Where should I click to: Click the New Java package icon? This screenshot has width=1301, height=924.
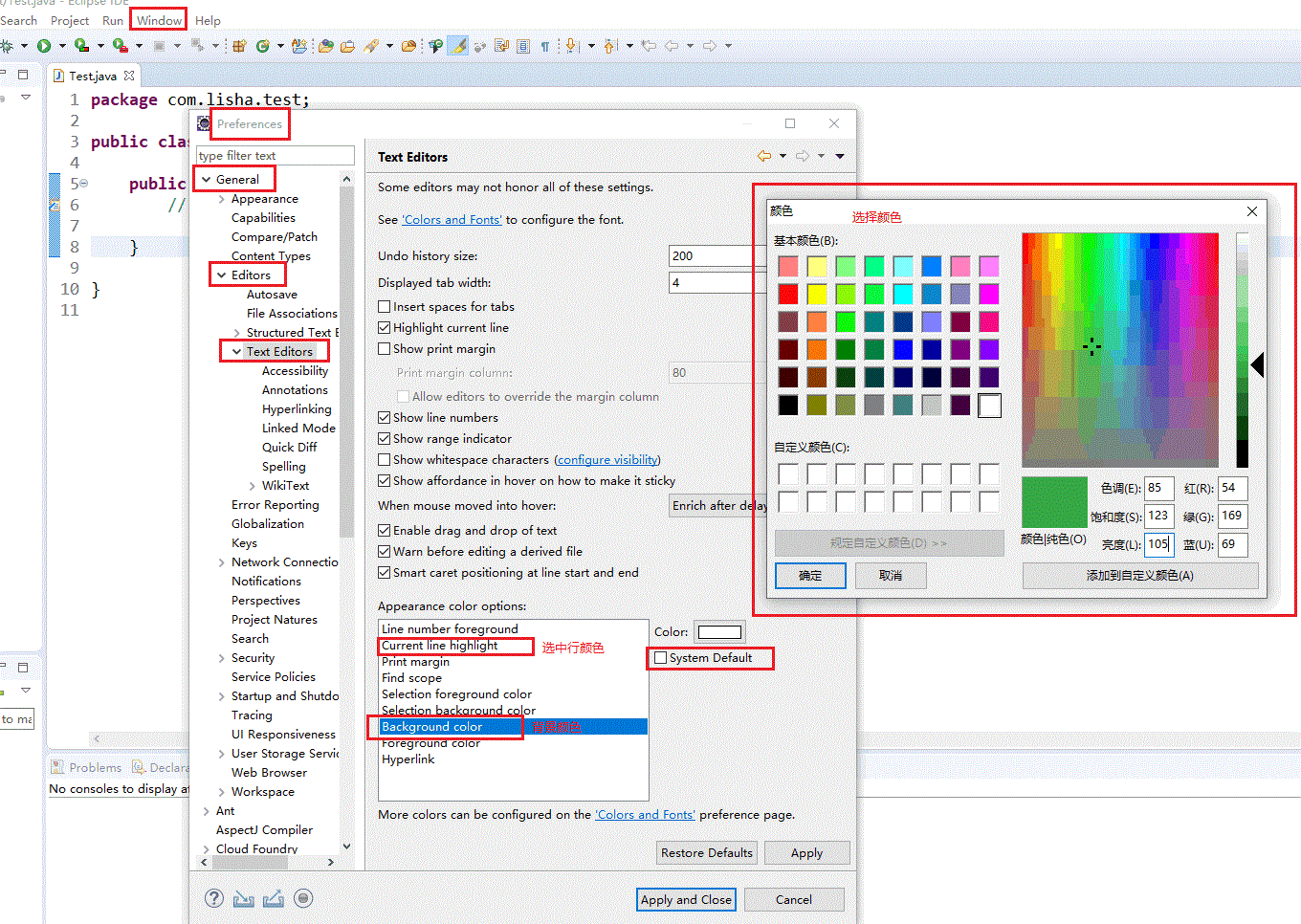coord(238,45)
